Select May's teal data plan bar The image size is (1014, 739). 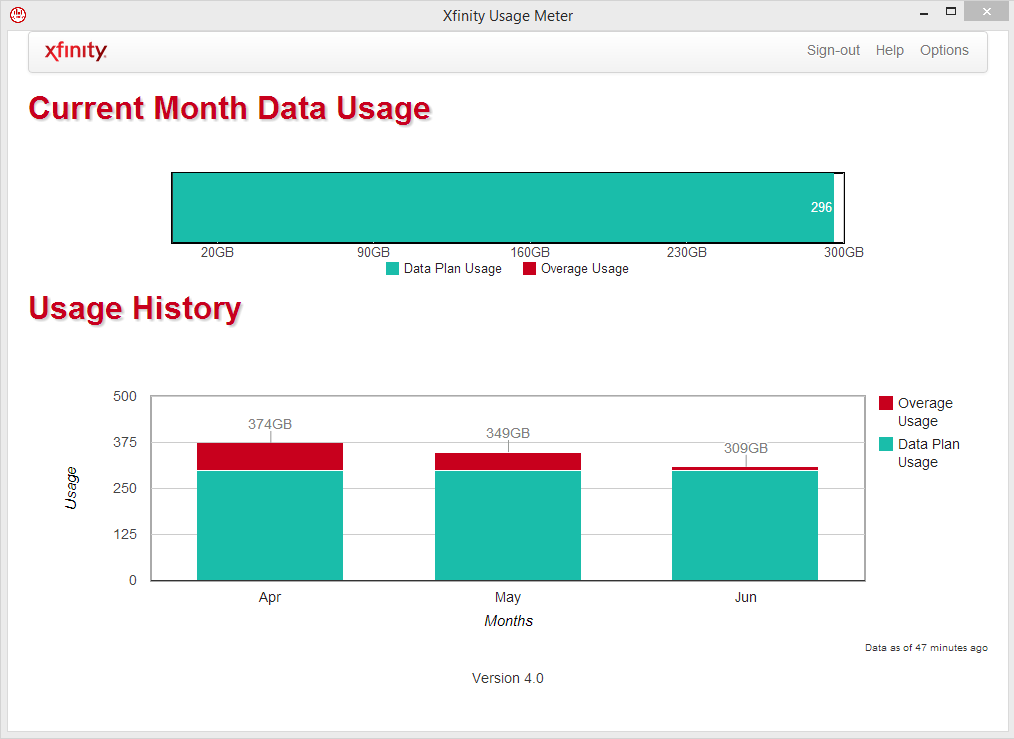click(x=507, y=525)
